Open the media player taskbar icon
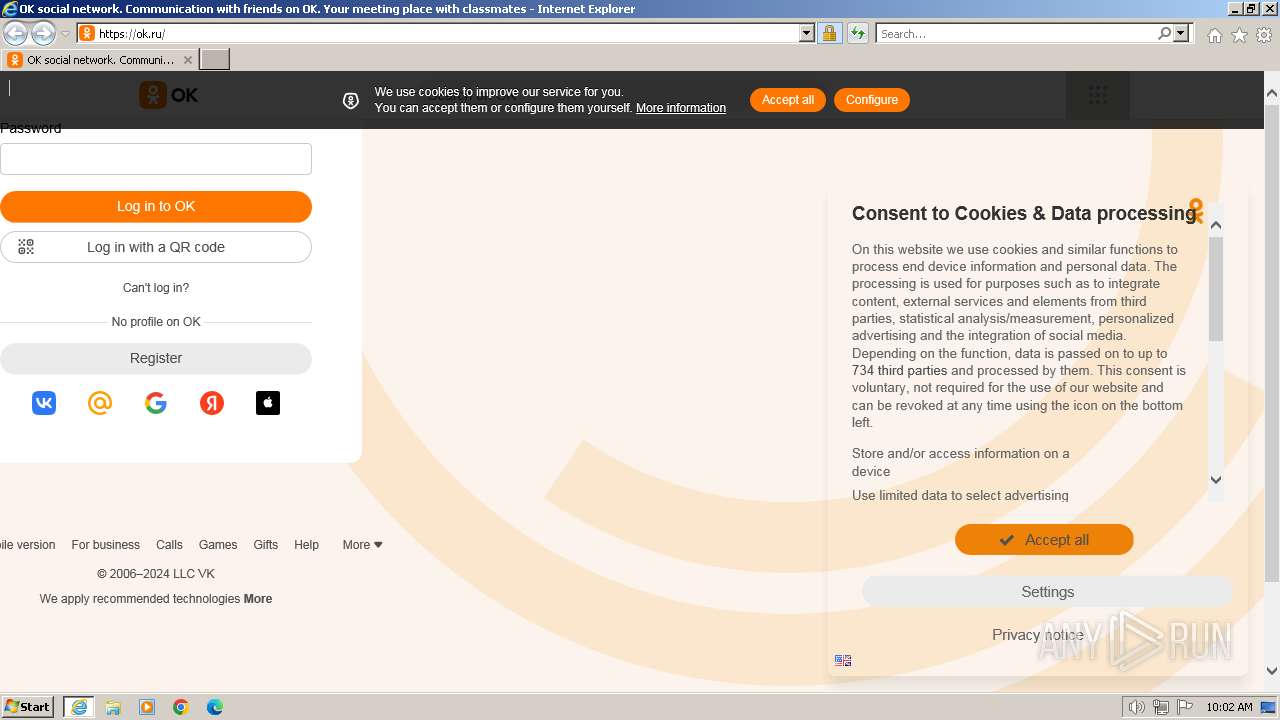Screen dimensions: 1280x720 (x=147, y=707)
